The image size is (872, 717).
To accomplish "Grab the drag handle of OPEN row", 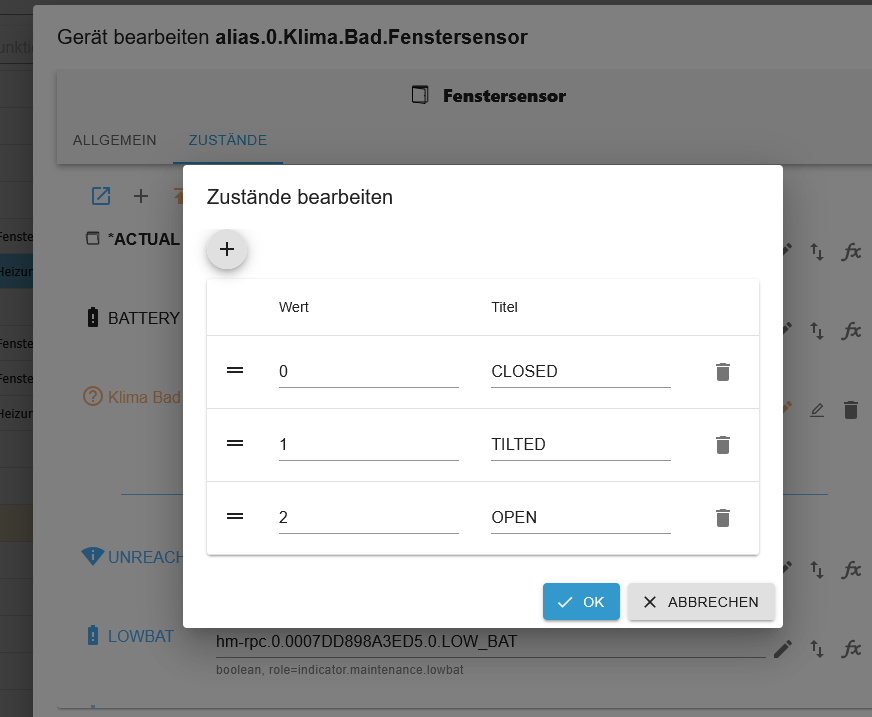I will pos(235,517).
